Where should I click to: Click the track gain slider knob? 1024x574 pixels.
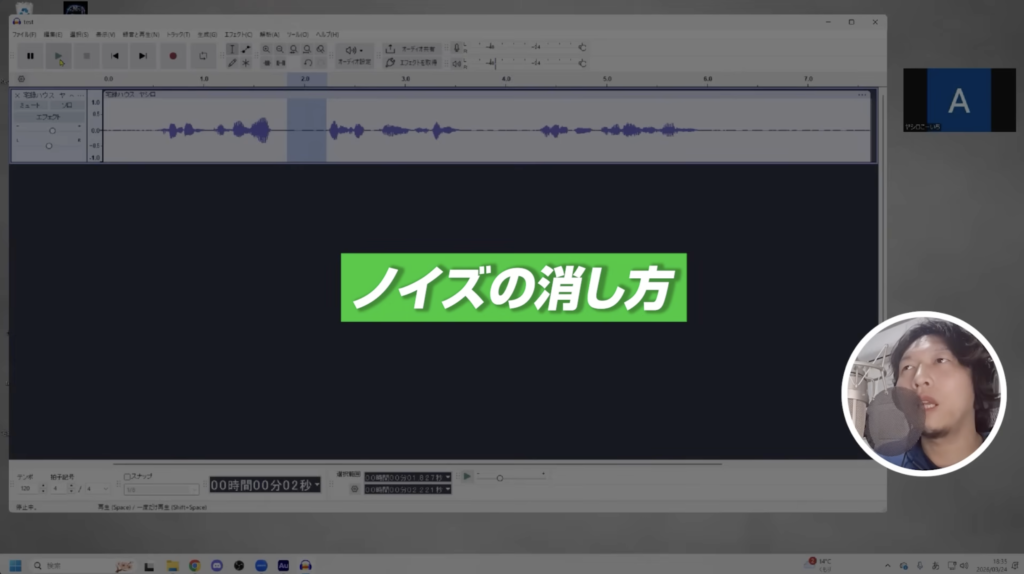pos(52,131)
